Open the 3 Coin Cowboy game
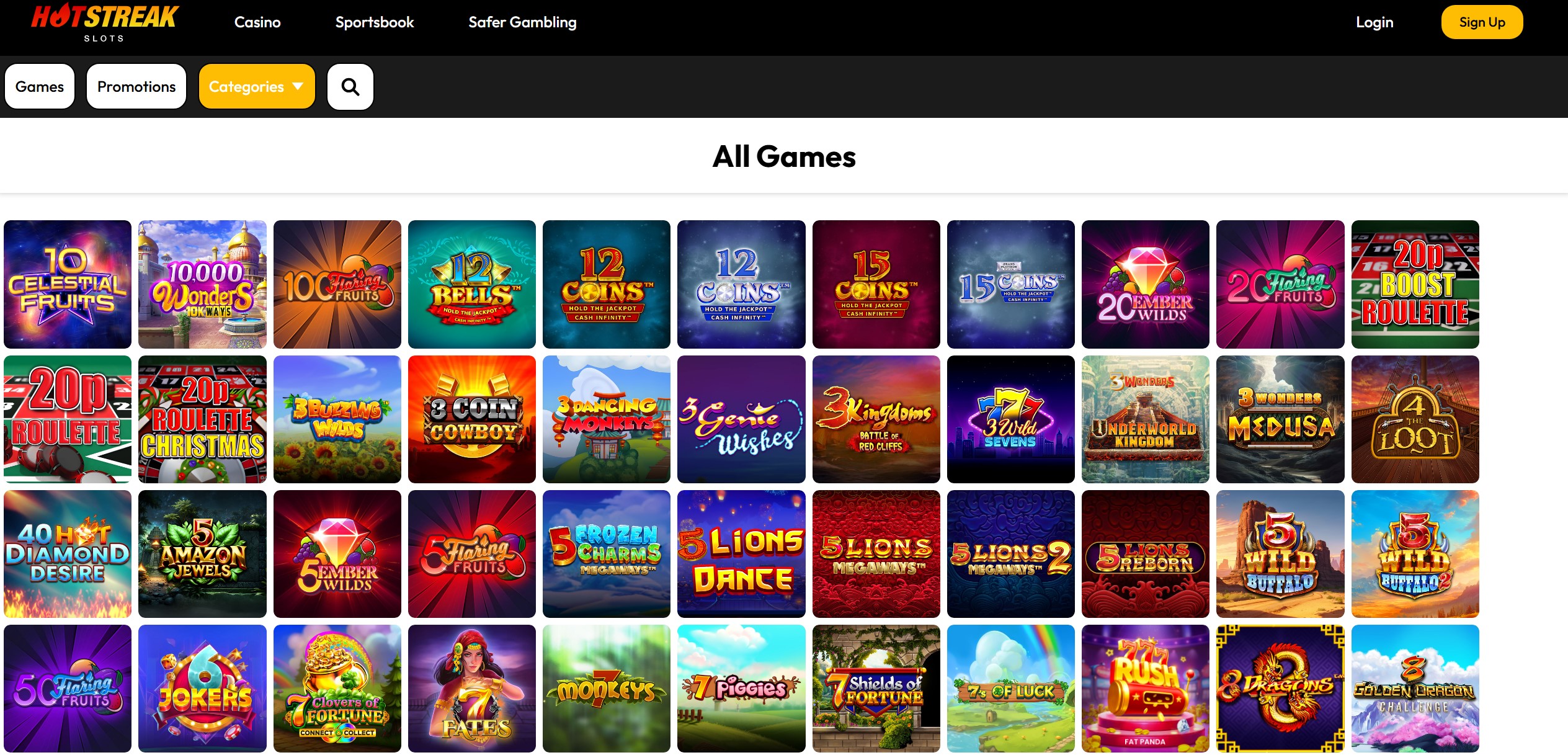The width and height of the screenshot is (1568, 755). tap(472, 419)
